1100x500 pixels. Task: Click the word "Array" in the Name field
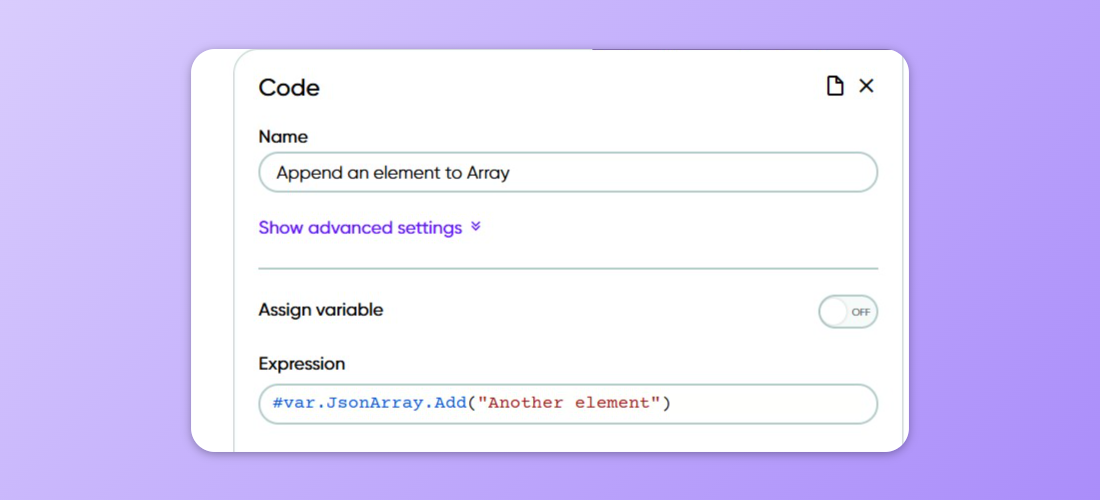tap(488, 173)
